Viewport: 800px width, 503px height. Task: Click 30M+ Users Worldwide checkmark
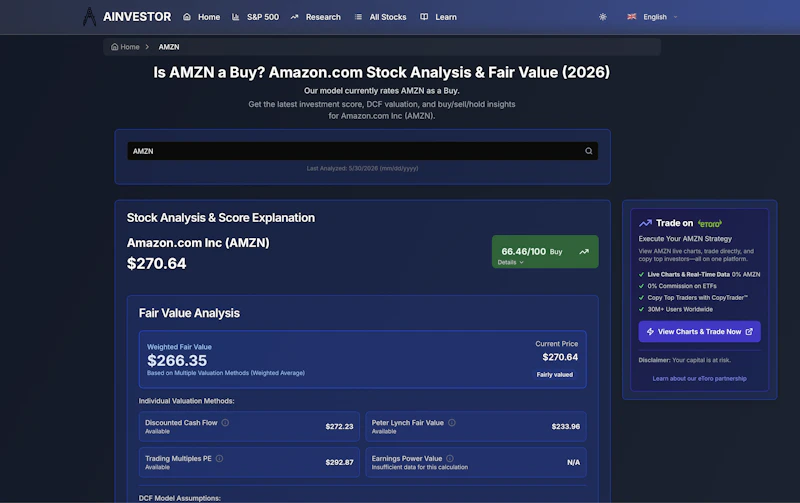tap(641, 309)
